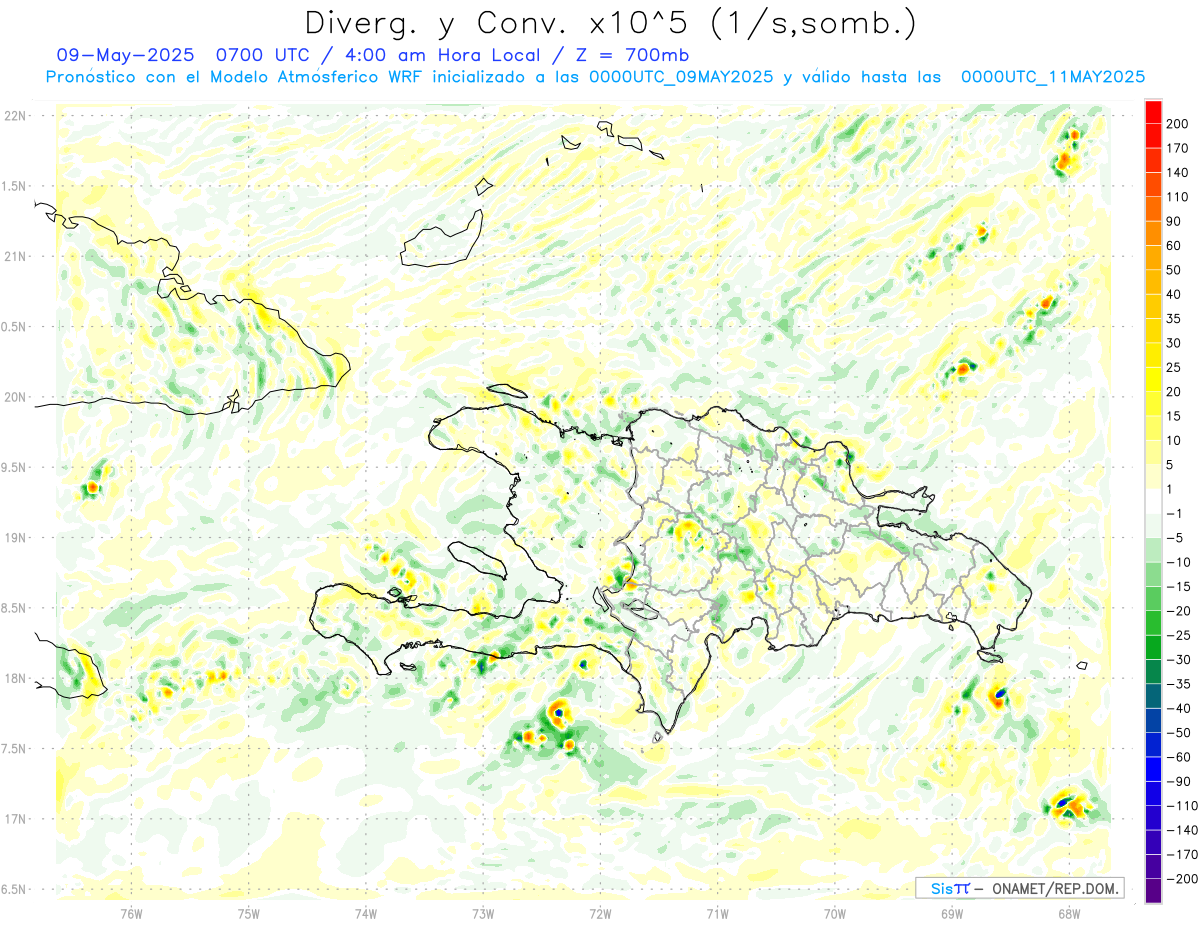Click the colorbar value "-90"
The height and width of the screenshot is (927, 1200).
click(x=1178, y=781)
